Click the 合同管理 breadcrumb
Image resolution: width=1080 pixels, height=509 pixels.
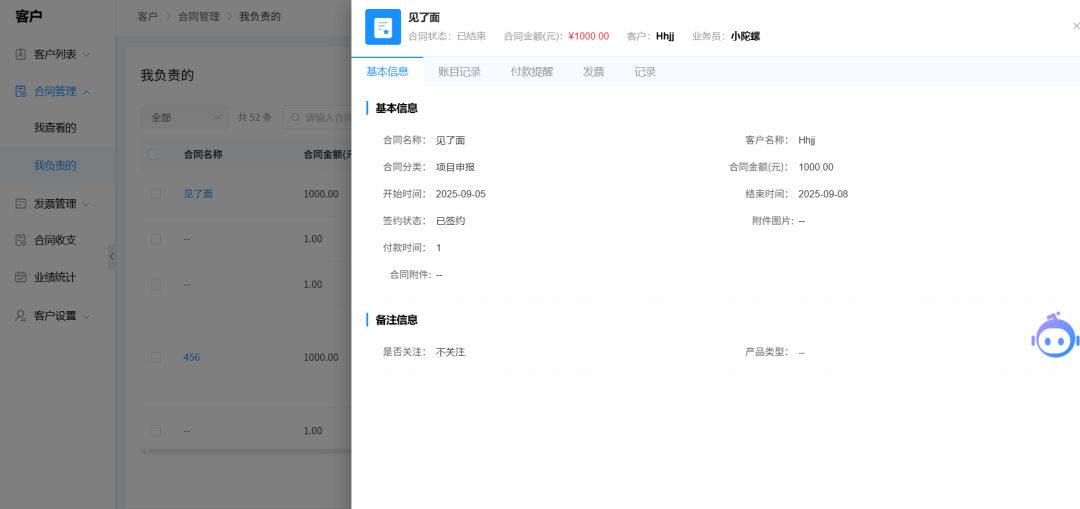(197, 17)
